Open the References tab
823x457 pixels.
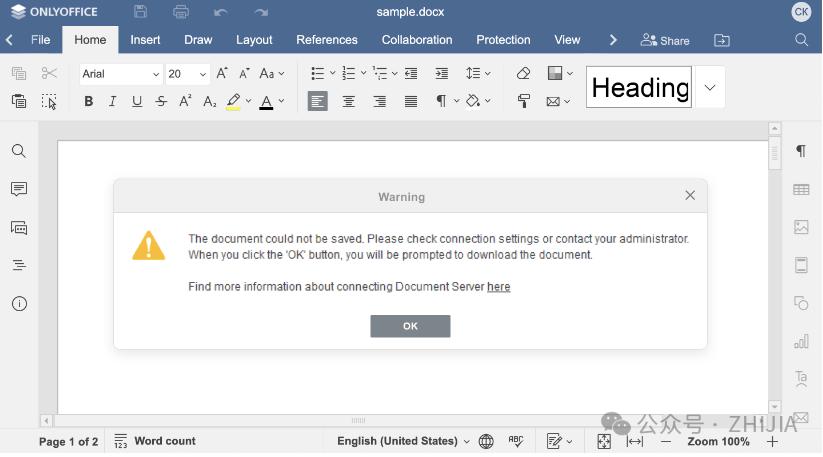click(327, 40)
